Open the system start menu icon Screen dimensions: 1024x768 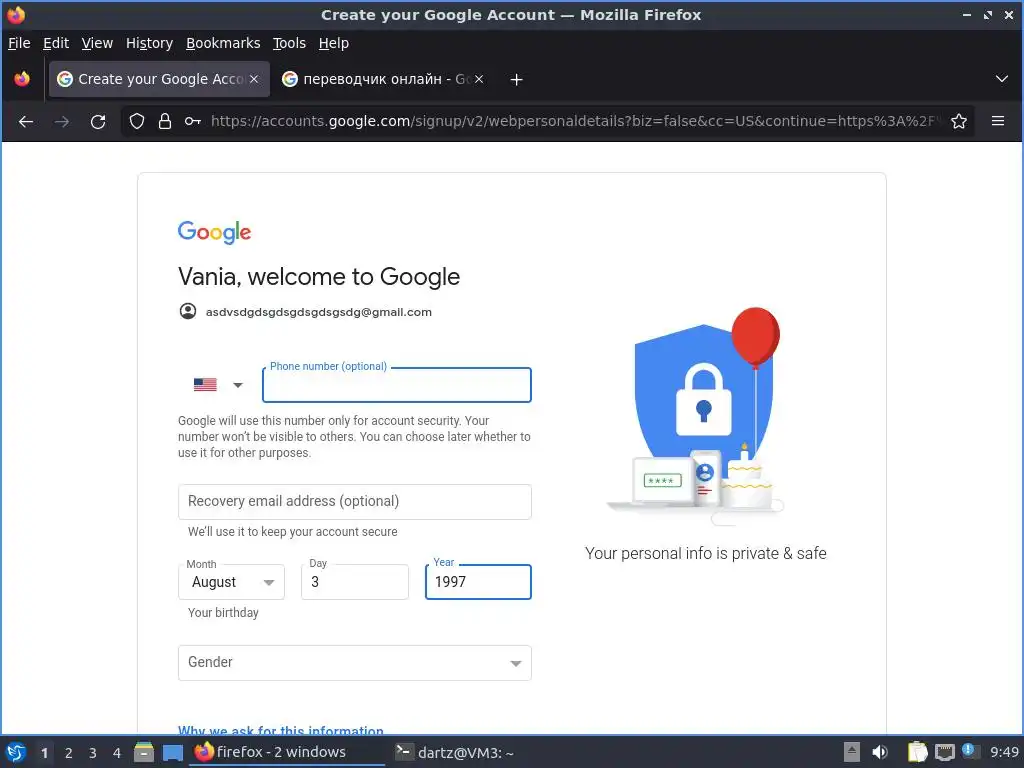point(16,752)
